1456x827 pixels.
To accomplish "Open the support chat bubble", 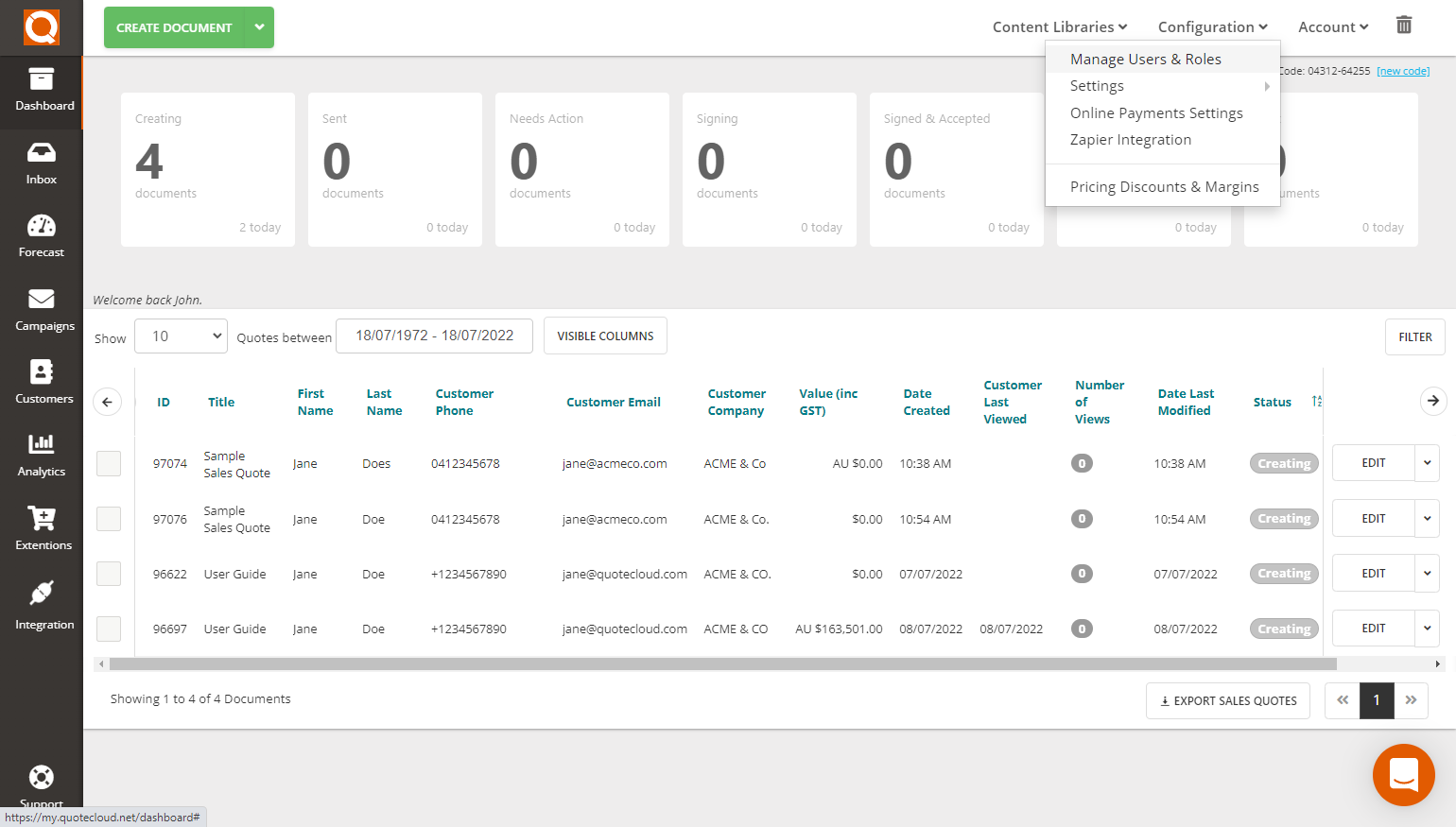I will (1403, 775).
